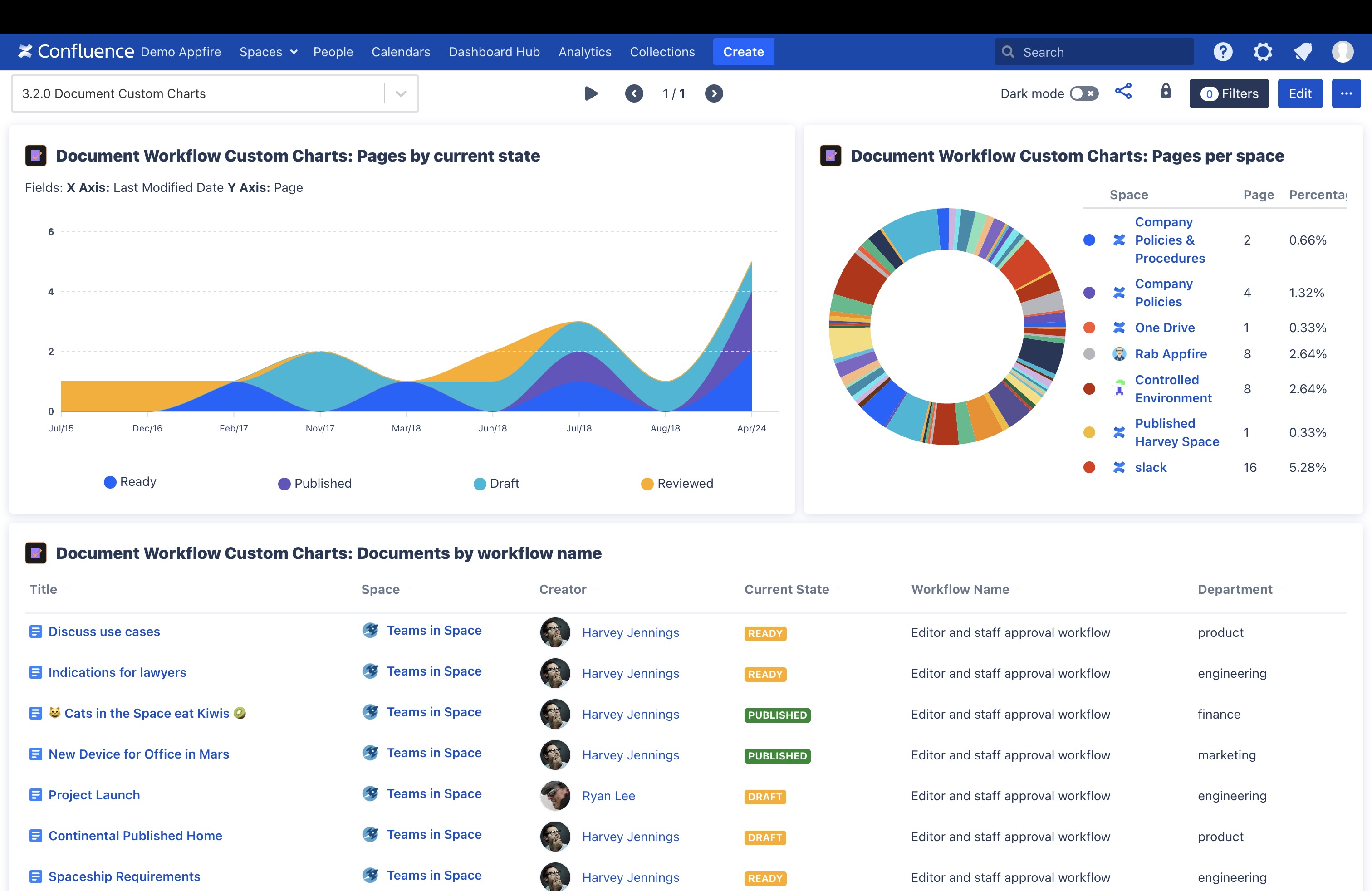Image resolution: width=1372 pixels, height=891 pixels.
Task: Open the Project Launch page link
Action: 94,795
